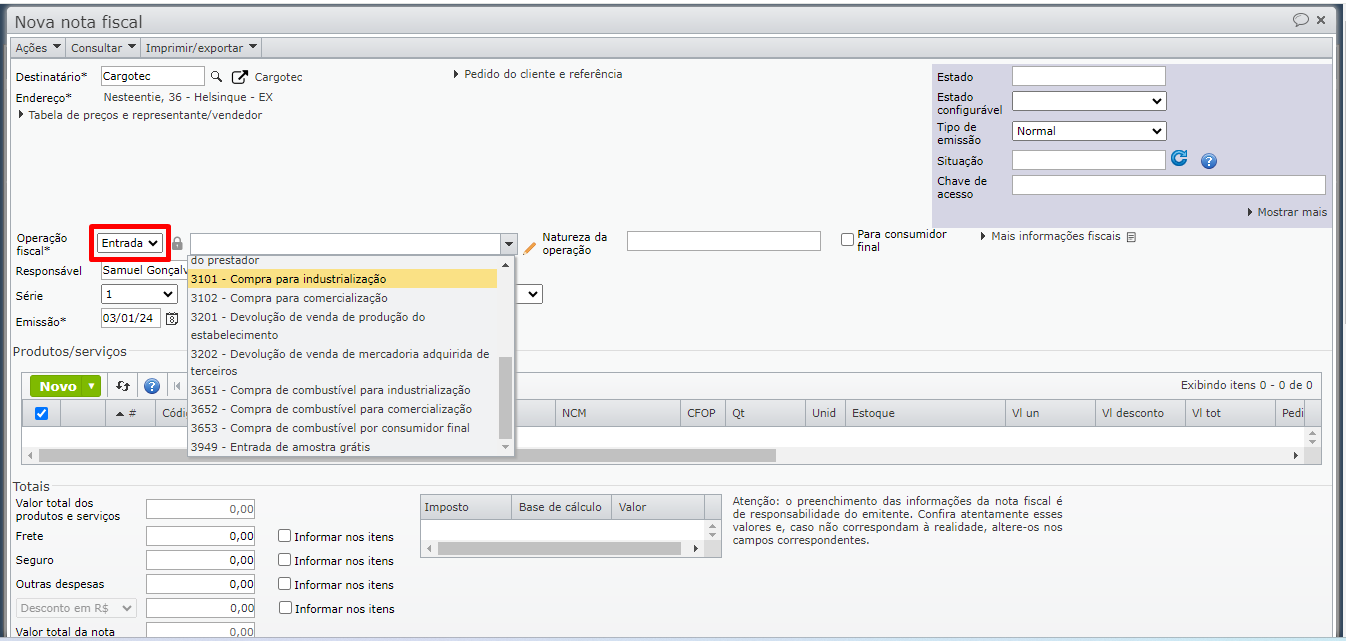1346x641 pixels.
Task: Click the Base de cálculo column header
Action: pos(560,507)
